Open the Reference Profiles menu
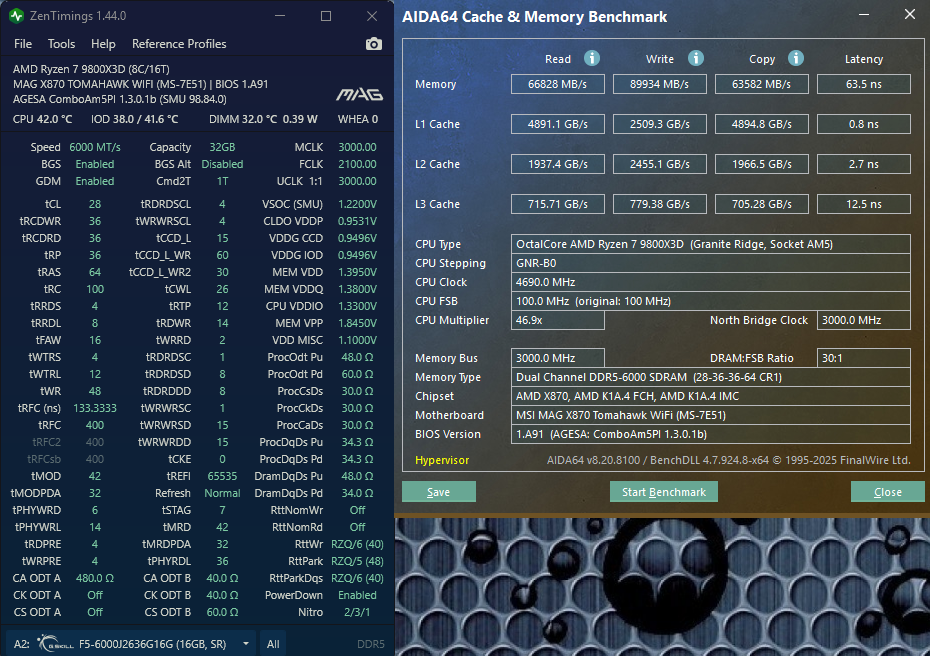The image size is (930, 656). point(179,44)
